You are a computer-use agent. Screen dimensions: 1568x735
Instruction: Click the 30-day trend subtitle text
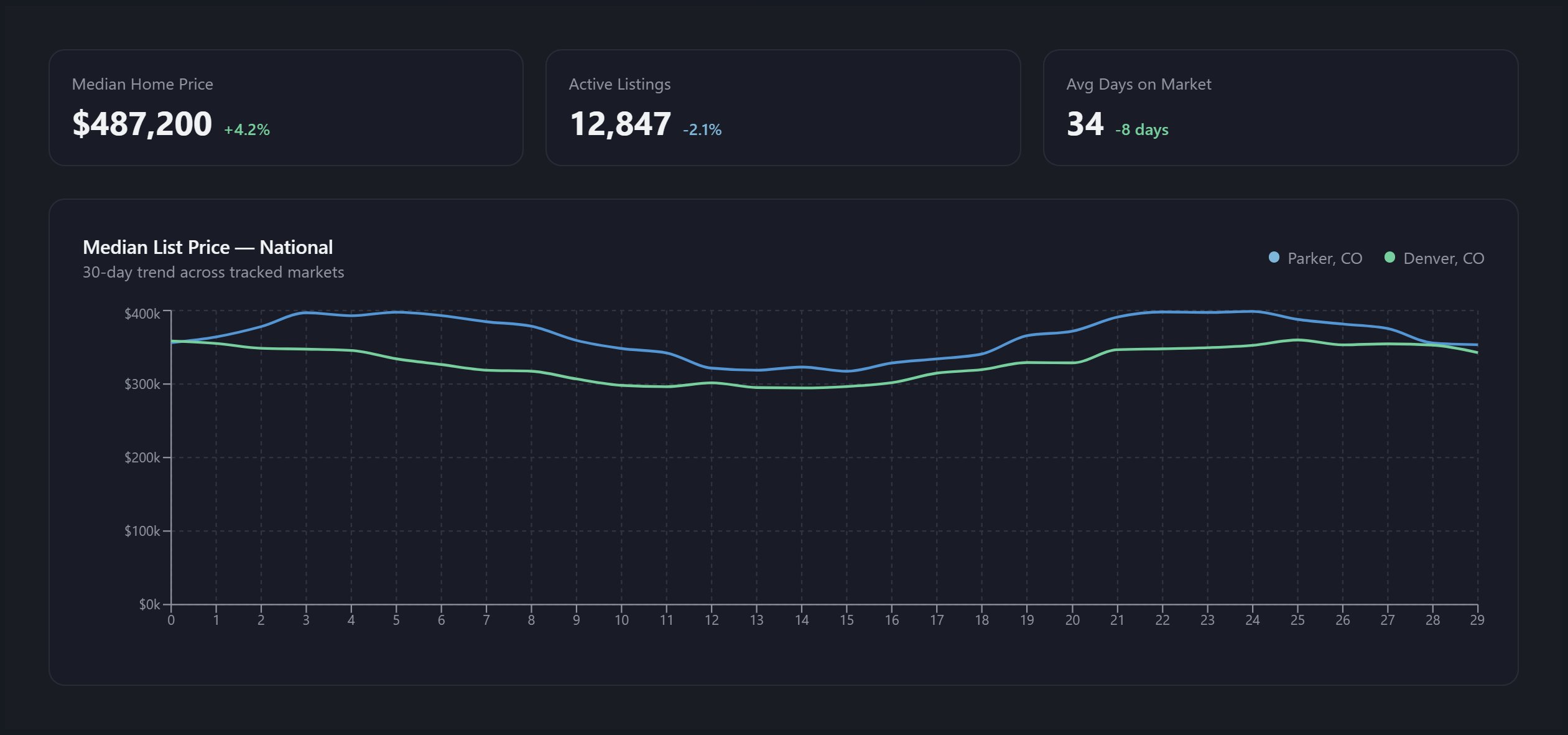[213, 273]
